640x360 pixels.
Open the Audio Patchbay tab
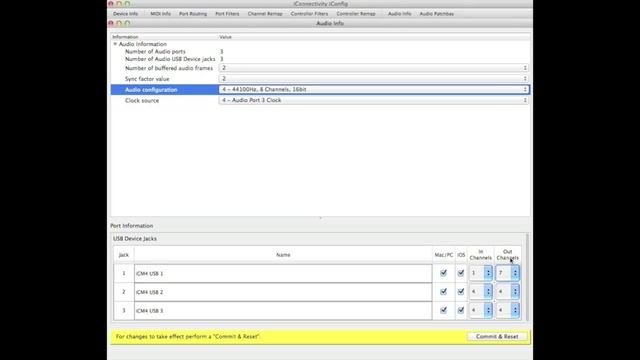[x=436, y=14]
